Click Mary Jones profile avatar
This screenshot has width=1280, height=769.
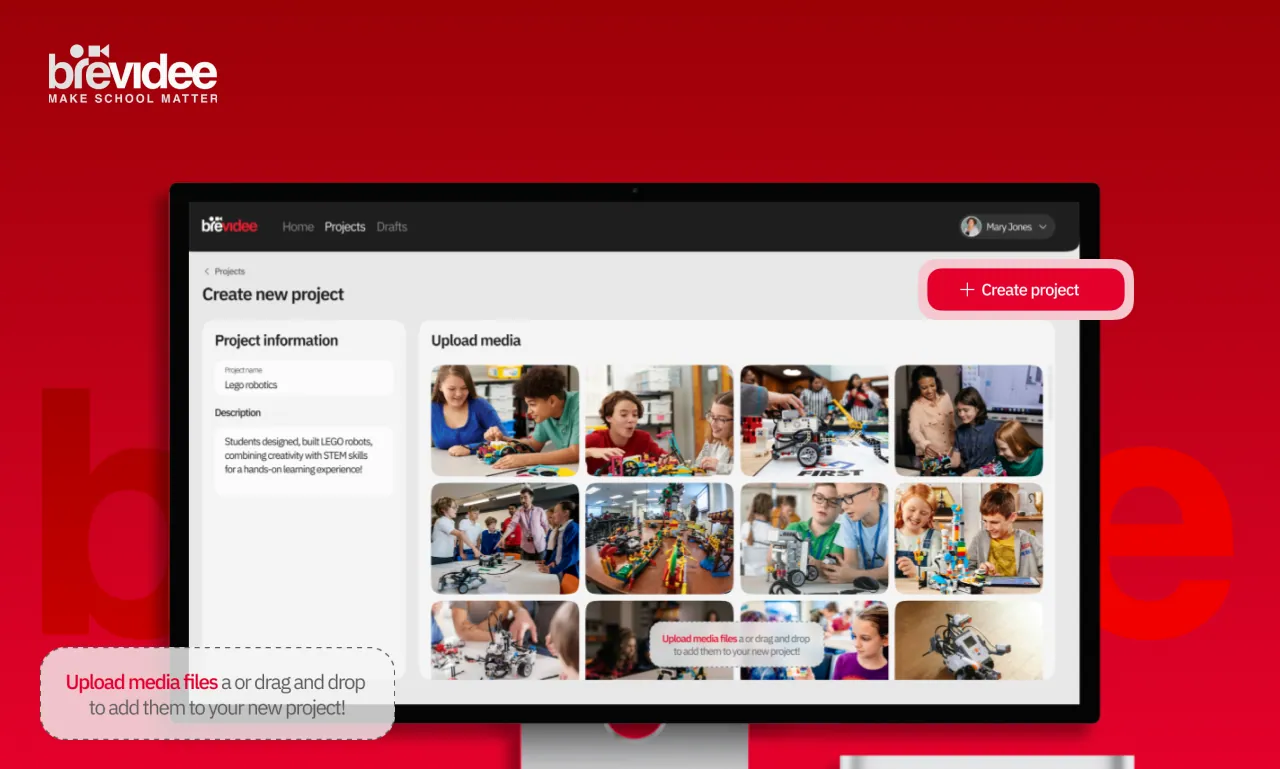pos(971,227)
